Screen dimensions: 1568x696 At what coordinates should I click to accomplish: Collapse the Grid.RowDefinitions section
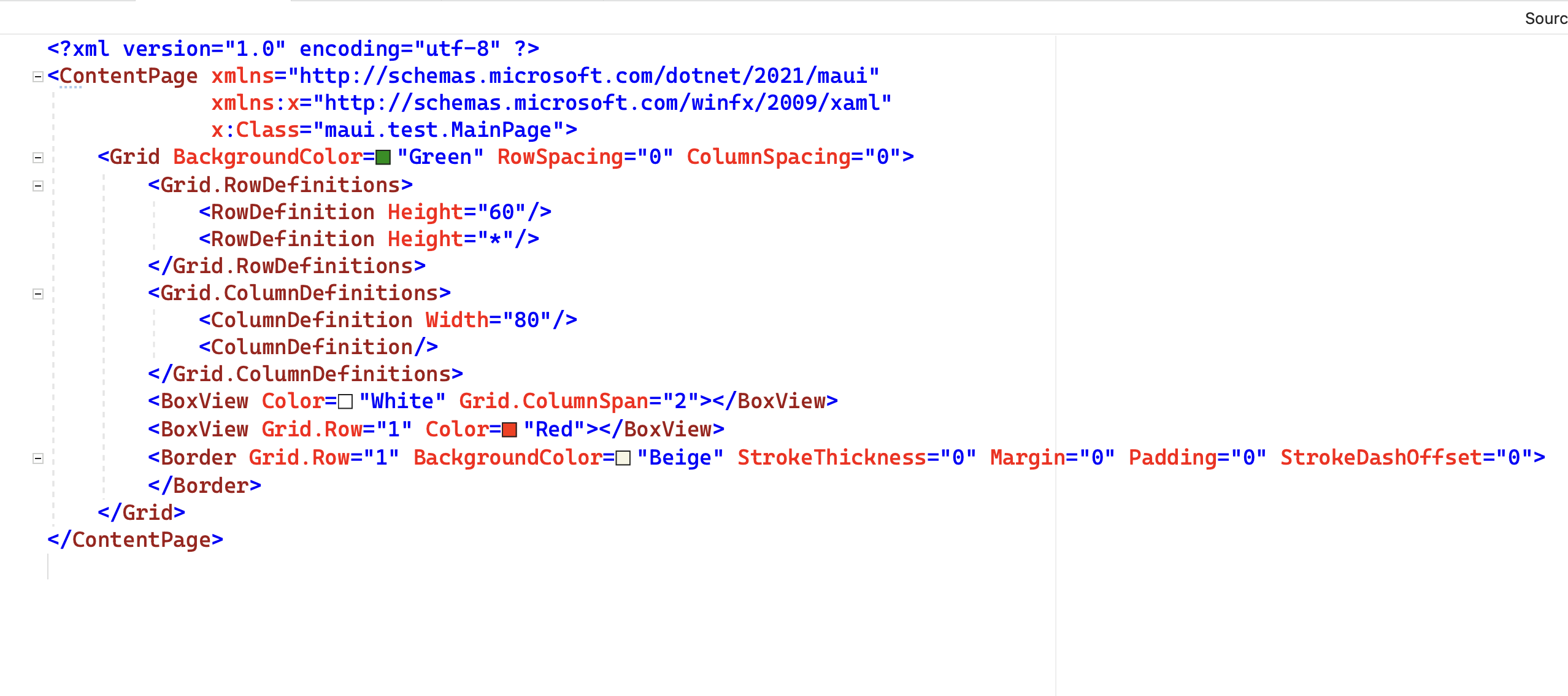point(38,184)
